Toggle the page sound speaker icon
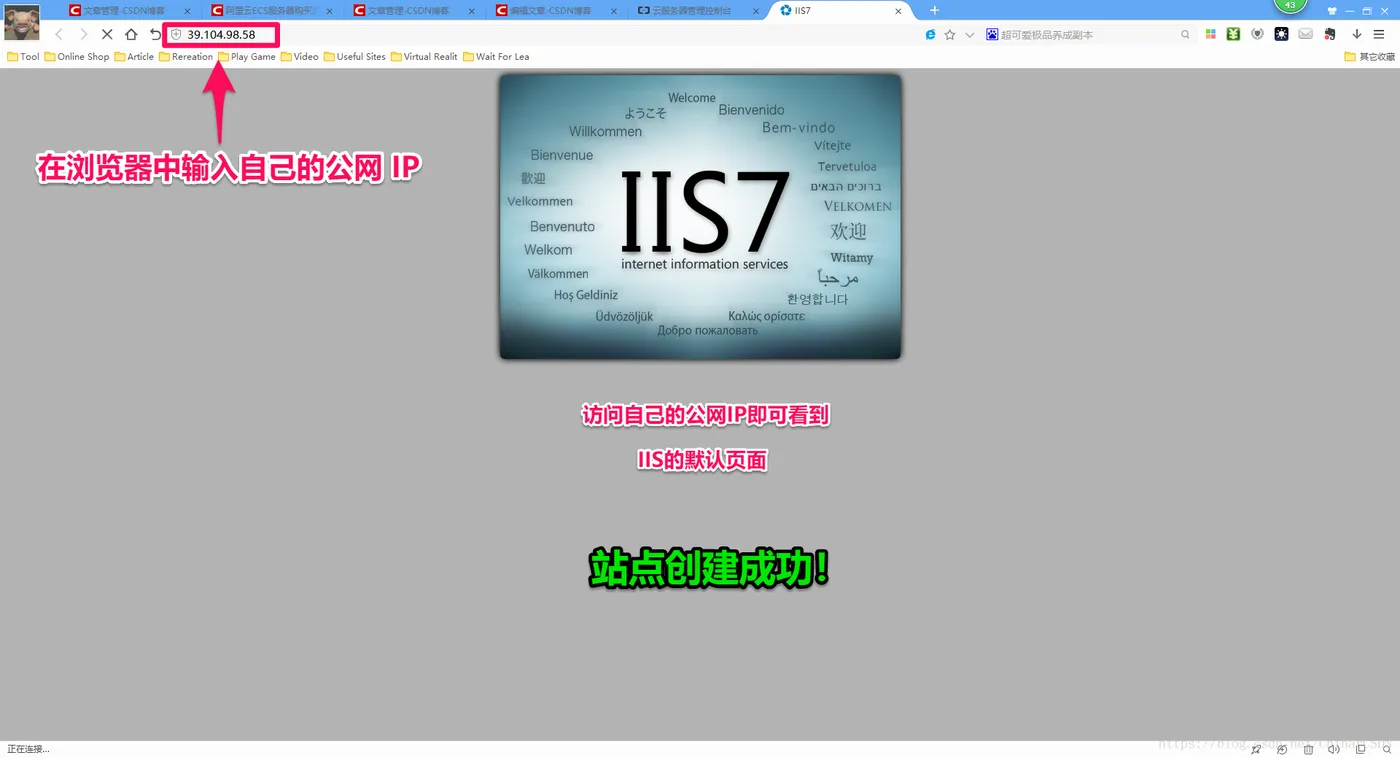The height and width of the screenshot is (758, 1400). pyautogui.click(x=1333, y=749)
